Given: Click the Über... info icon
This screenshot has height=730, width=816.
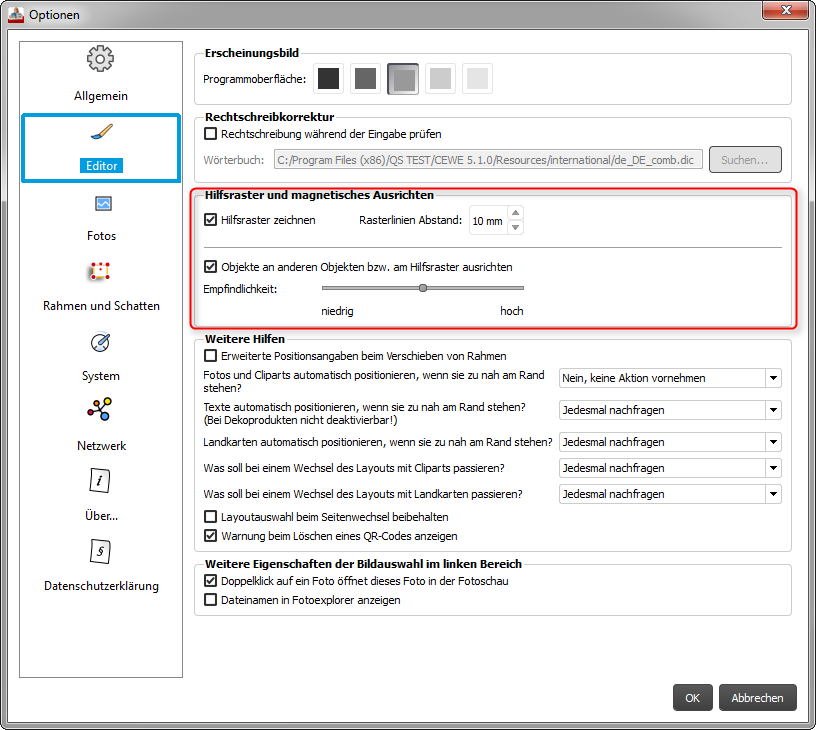Looking at the screenshot, I should (101, 481).
